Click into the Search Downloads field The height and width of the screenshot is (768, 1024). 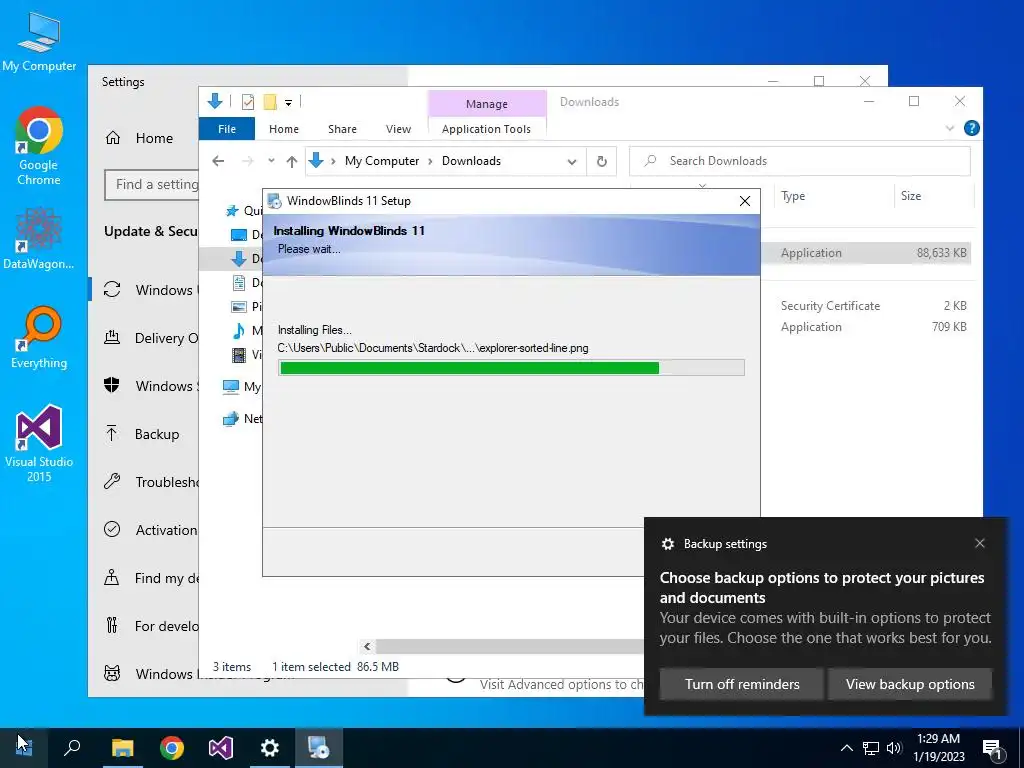pyautogui.click(x=799, y=161)
